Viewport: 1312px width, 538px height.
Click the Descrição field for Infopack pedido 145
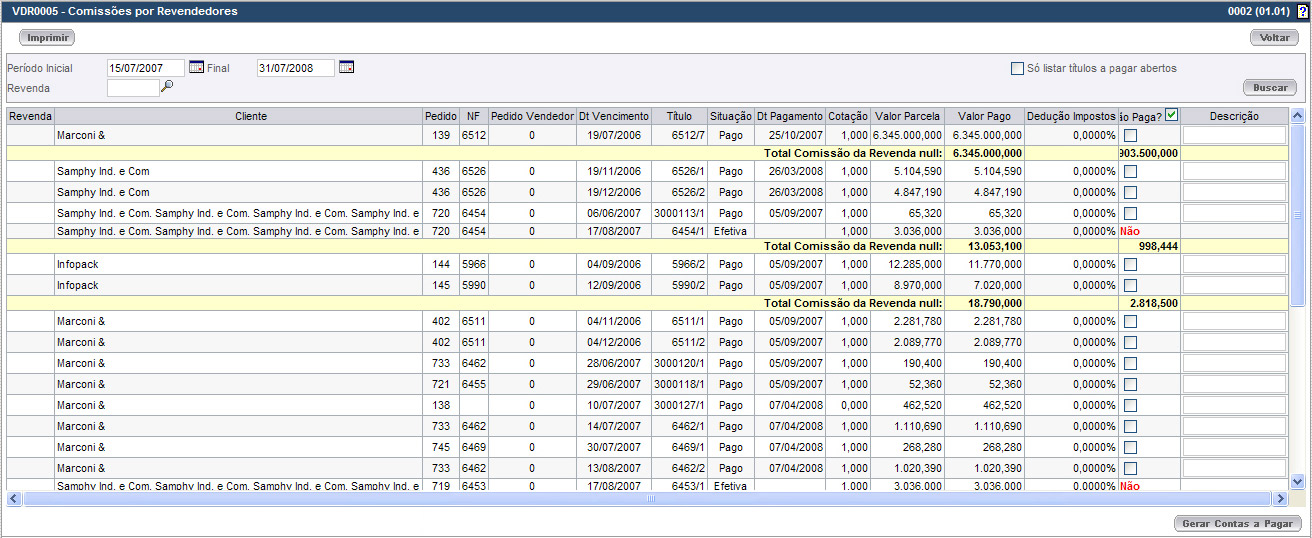(1234, 286)
